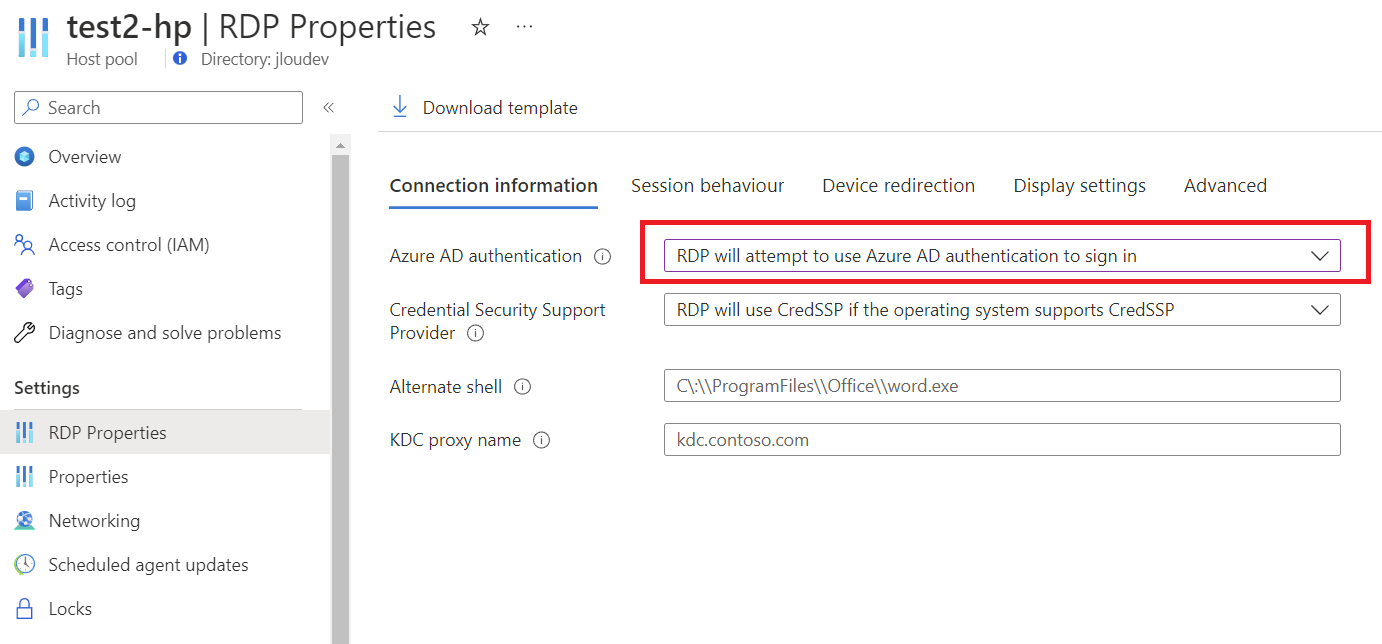This screenshot has height=644, width=1382.
Task: Go to the Advanced tab
Action: (1225, 186)
